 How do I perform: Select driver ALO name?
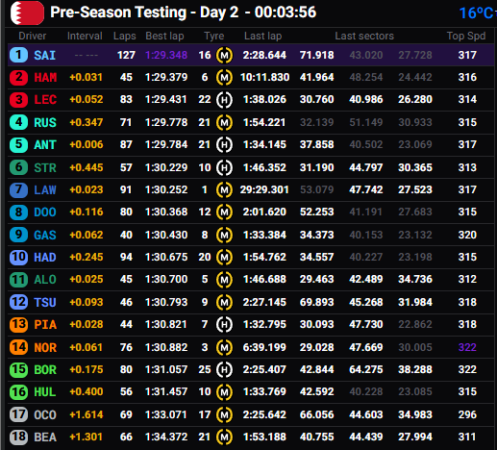point(45,279)
